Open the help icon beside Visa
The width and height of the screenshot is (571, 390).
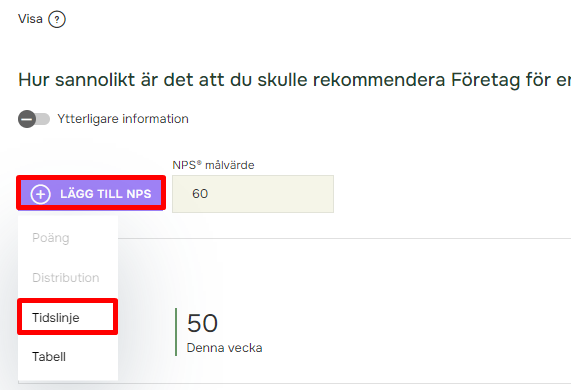tap(57, 19)
